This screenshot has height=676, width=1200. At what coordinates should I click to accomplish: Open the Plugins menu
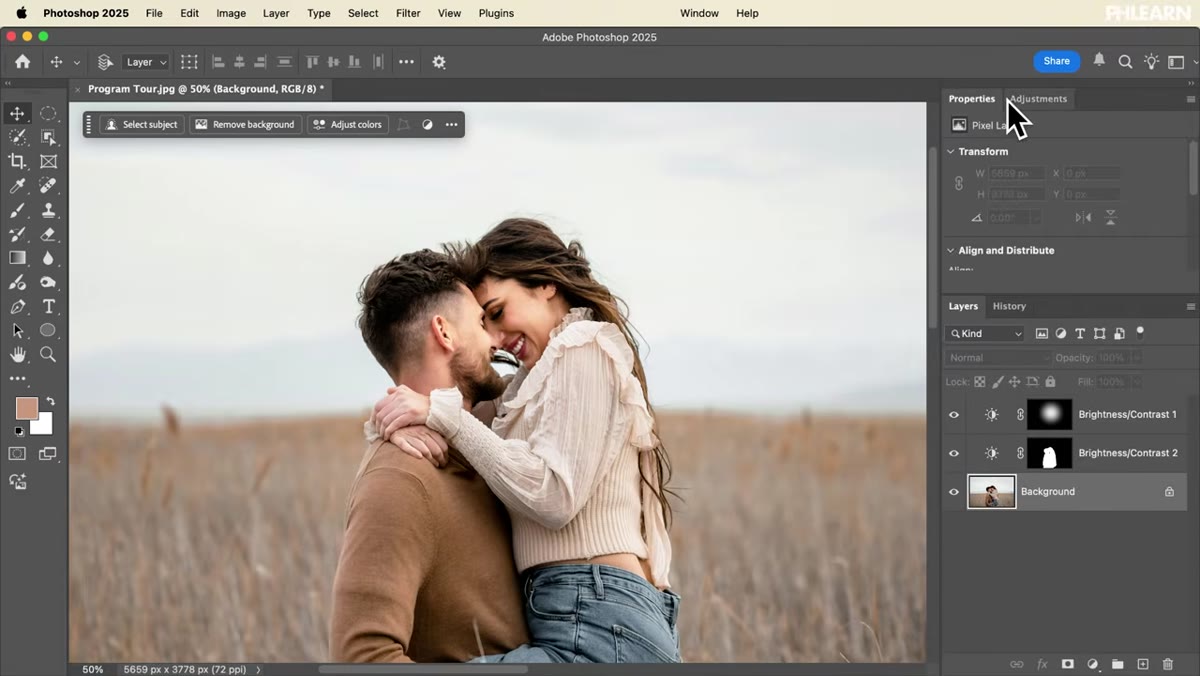tap(496, 13)
